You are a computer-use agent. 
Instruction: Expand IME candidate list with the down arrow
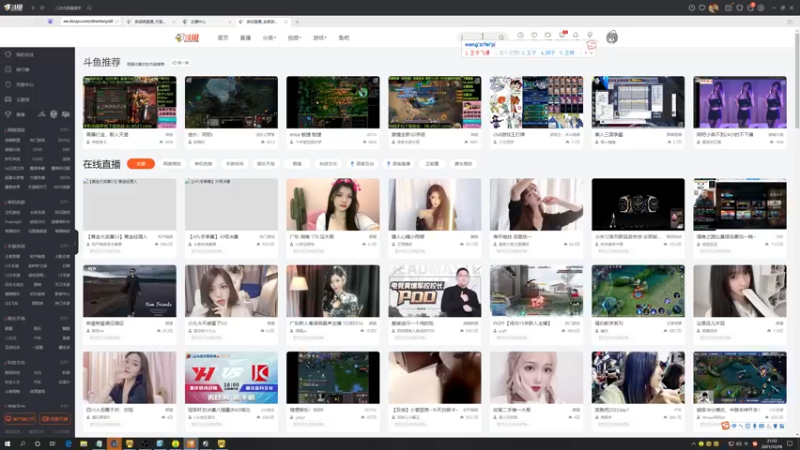591,53
